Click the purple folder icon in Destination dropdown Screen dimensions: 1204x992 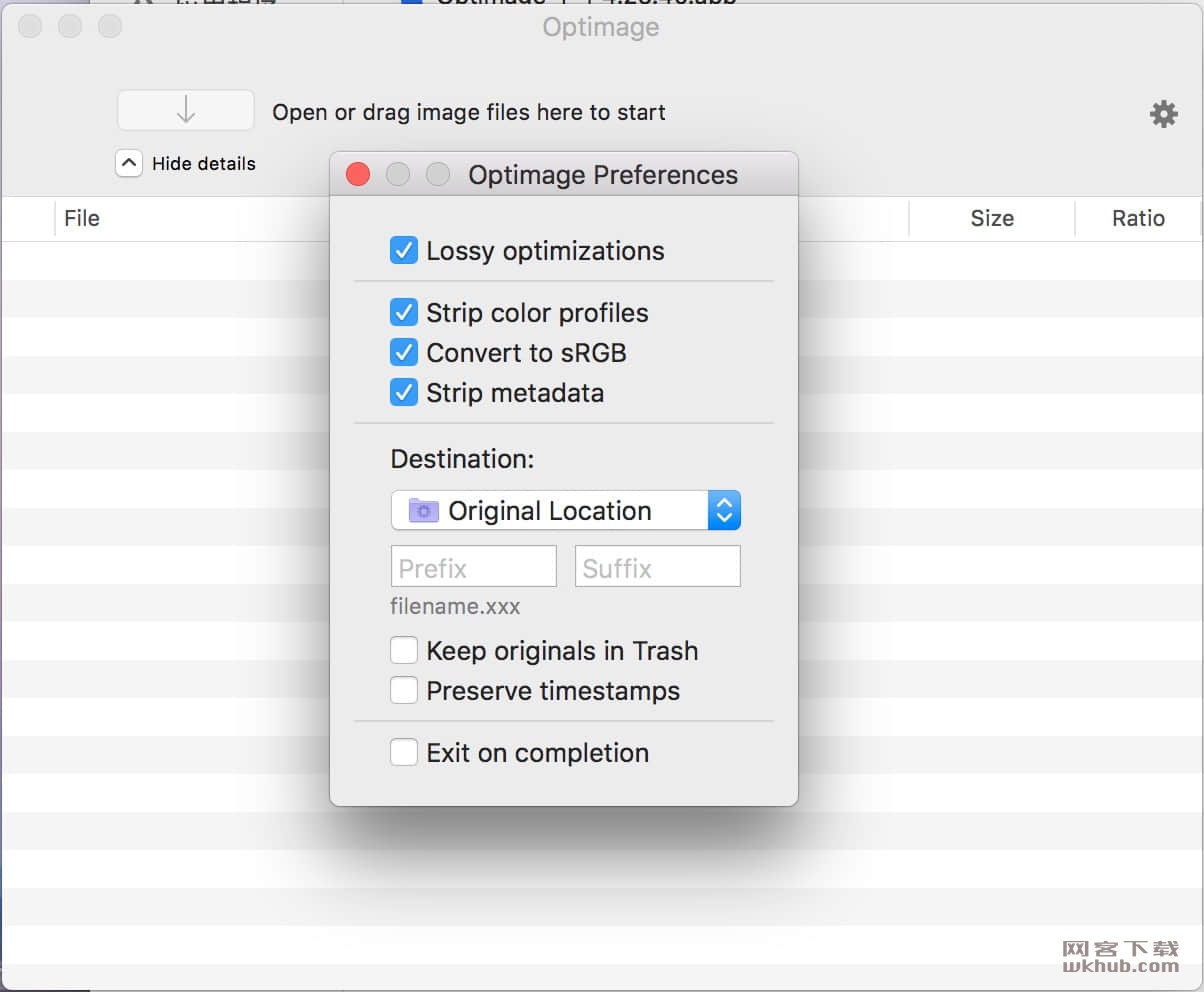point(424,510)
